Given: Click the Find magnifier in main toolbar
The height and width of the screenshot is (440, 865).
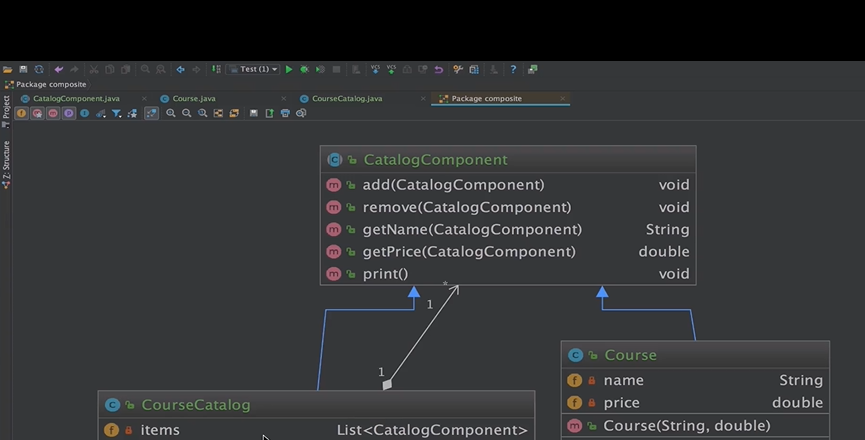Looking at the screenshot, I should pos(145,69).
